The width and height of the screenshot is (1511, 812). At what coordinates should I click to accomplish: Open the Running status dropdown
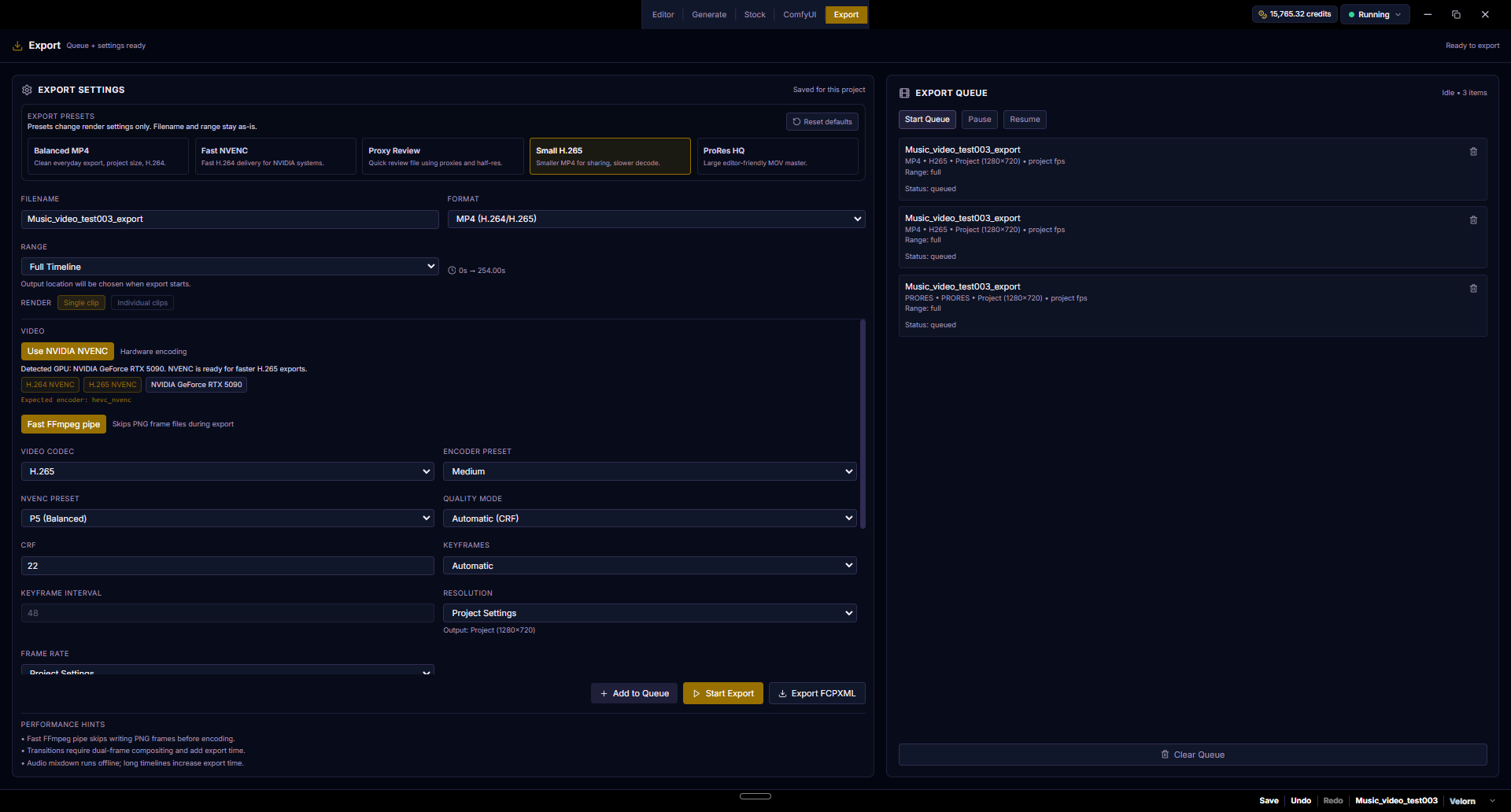pyautogui.click(x=1374, y=14)
